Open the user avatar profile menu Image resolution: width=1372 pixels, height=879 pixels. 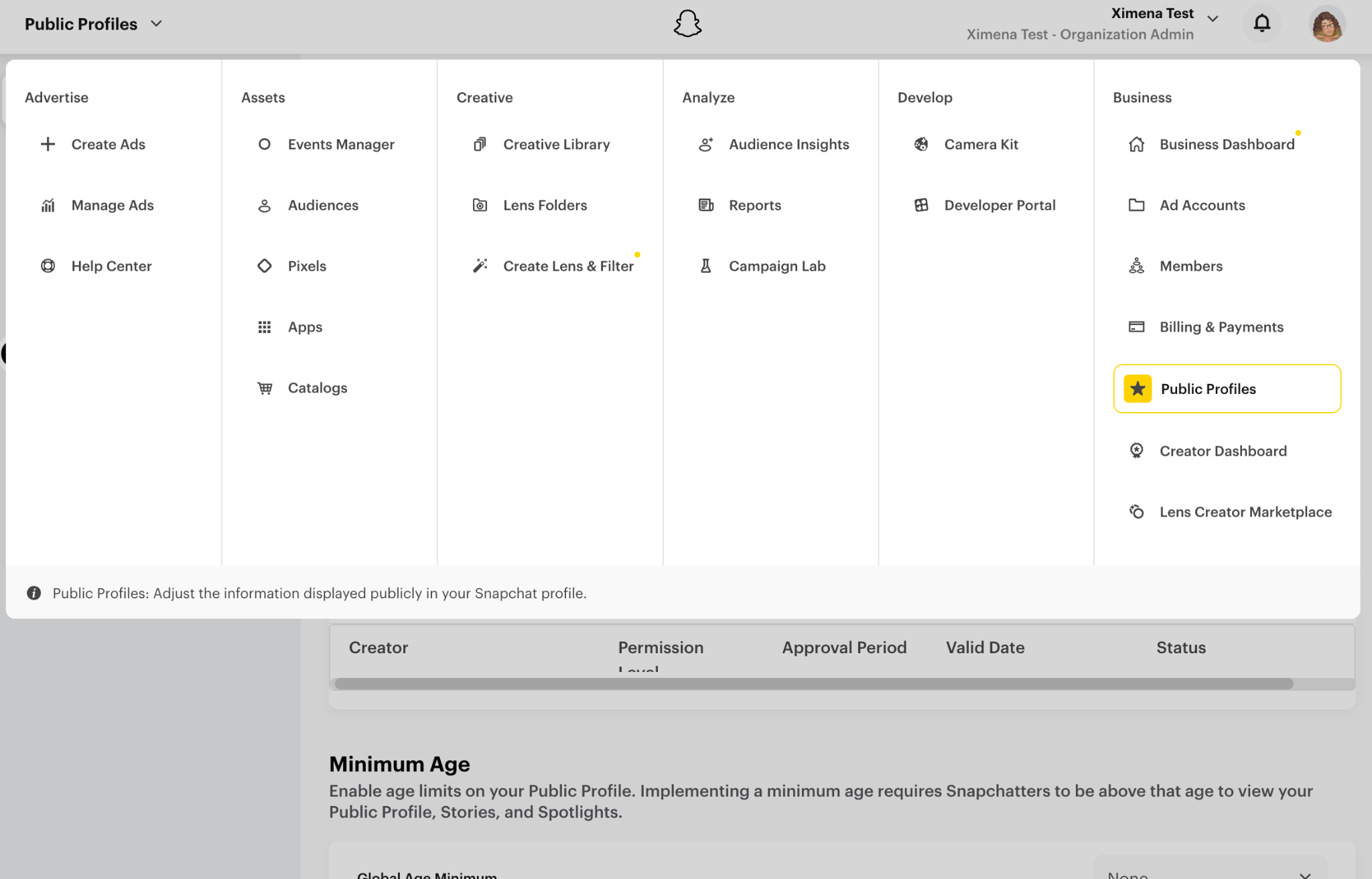point(1327,23)
